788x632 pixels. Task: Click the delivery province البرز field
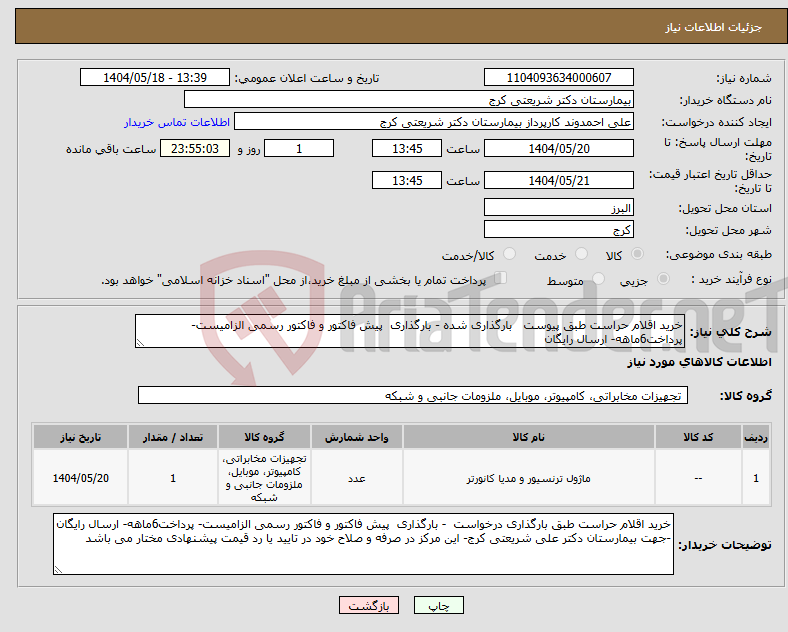(558, 207)
